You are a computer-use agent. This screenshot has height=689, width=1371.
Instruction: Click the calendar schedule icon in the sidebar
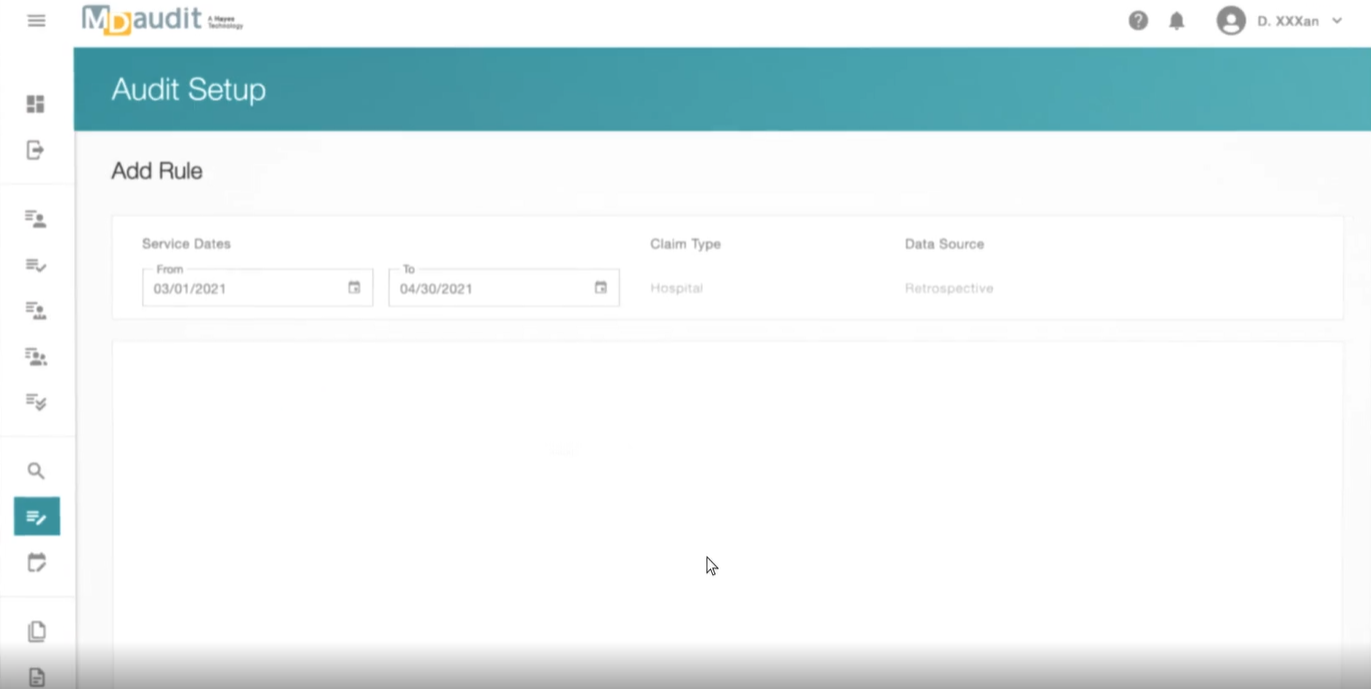point(36,563)
